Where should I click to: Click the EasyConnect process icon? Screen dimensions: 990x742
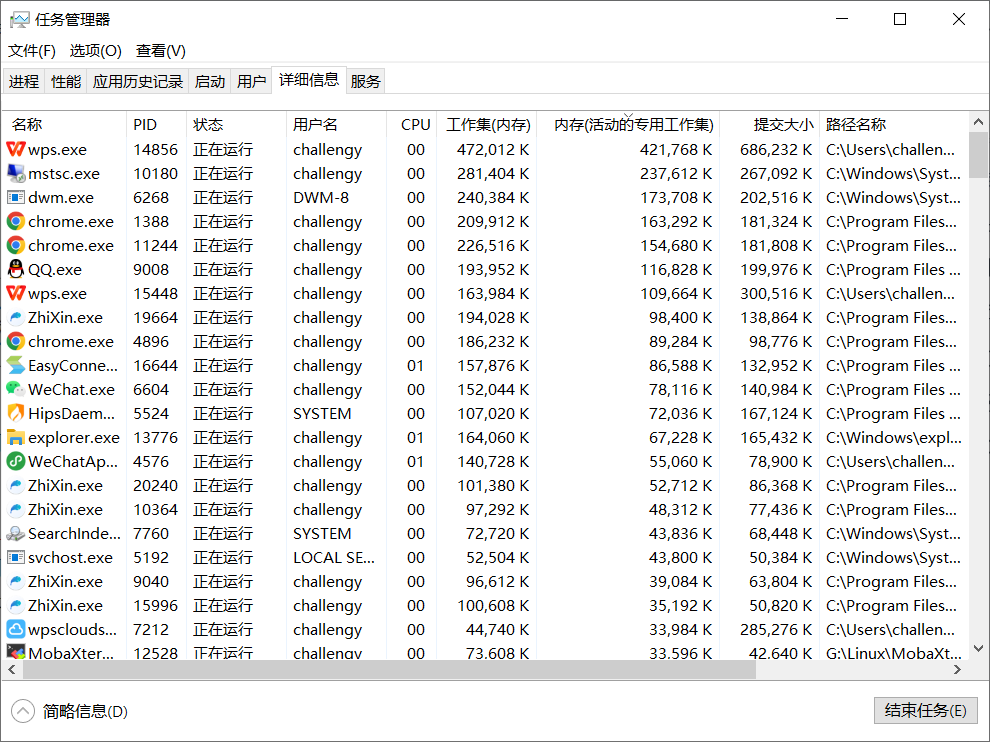click(x=16, y=366)
